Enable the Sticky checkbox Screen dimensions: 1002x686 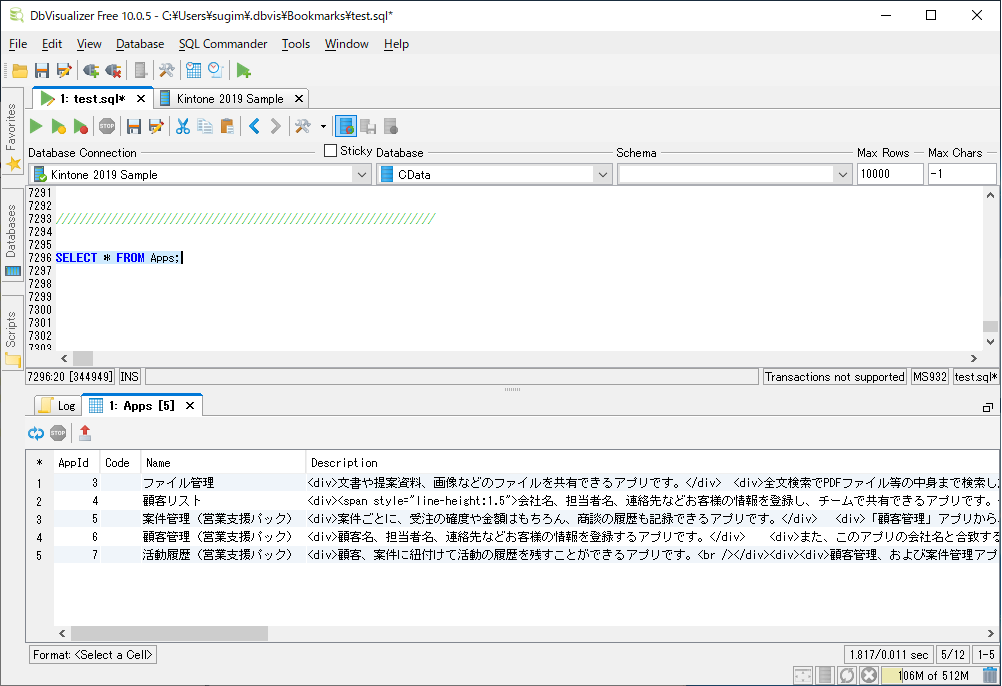(x=330, y=151)
